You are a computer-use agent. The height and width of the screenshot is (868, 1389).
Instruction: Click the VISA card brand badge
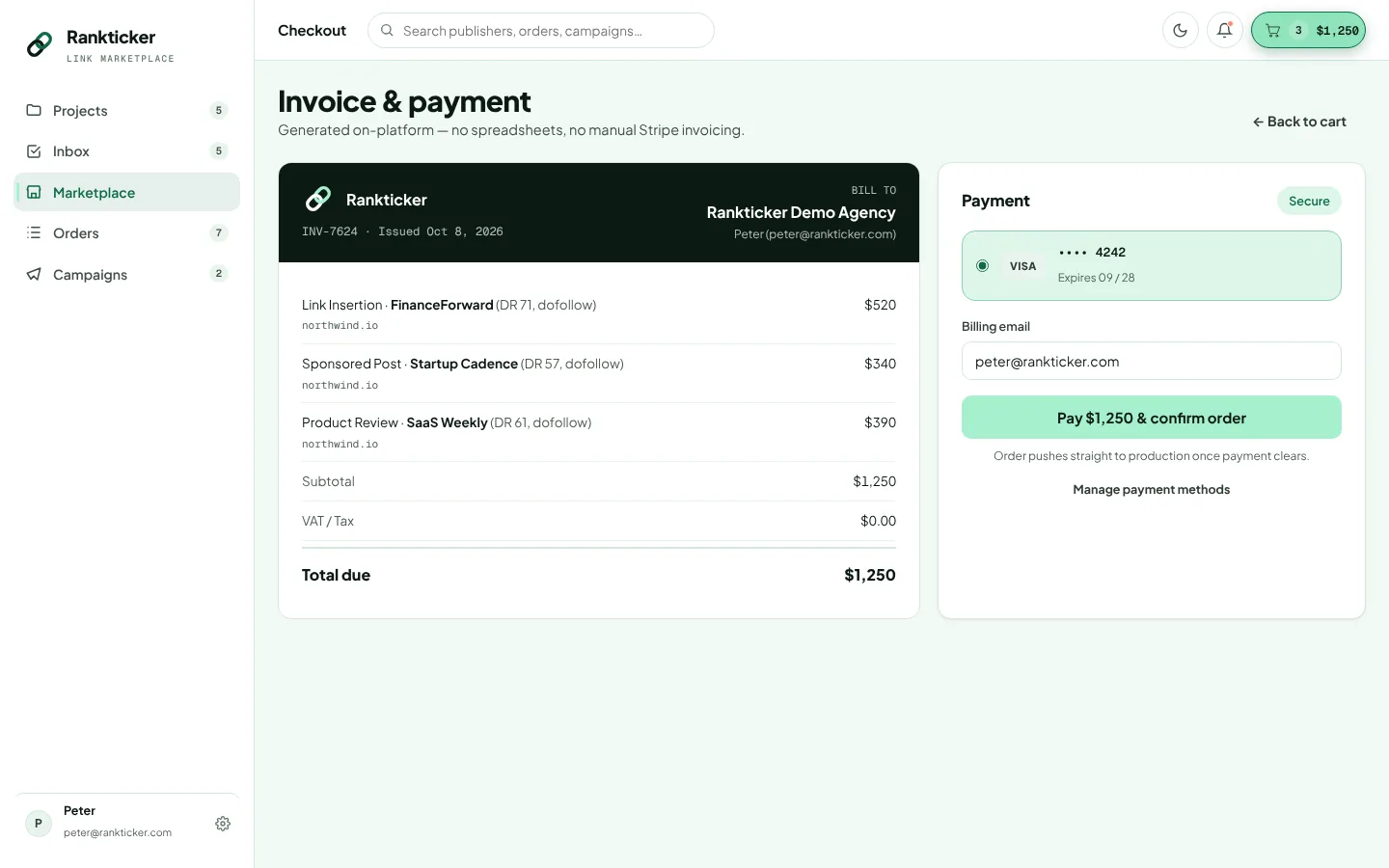[x=1022, y=266]
